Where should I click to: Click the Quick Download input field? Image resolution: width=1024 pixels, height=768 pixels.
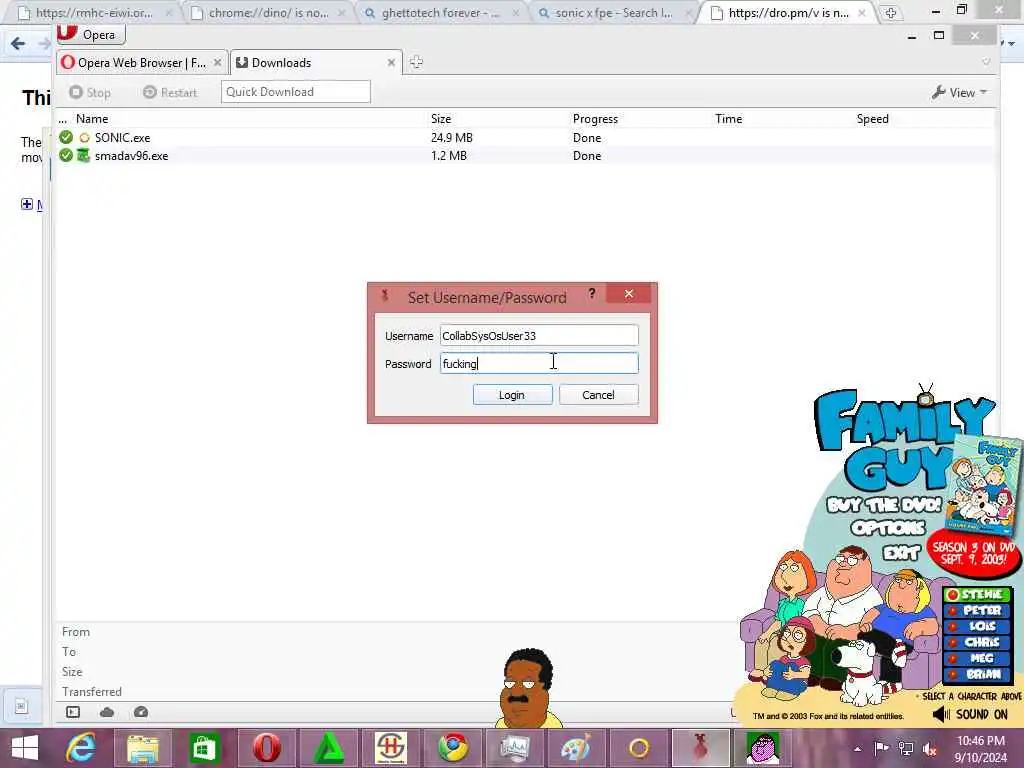pos(296,91)
